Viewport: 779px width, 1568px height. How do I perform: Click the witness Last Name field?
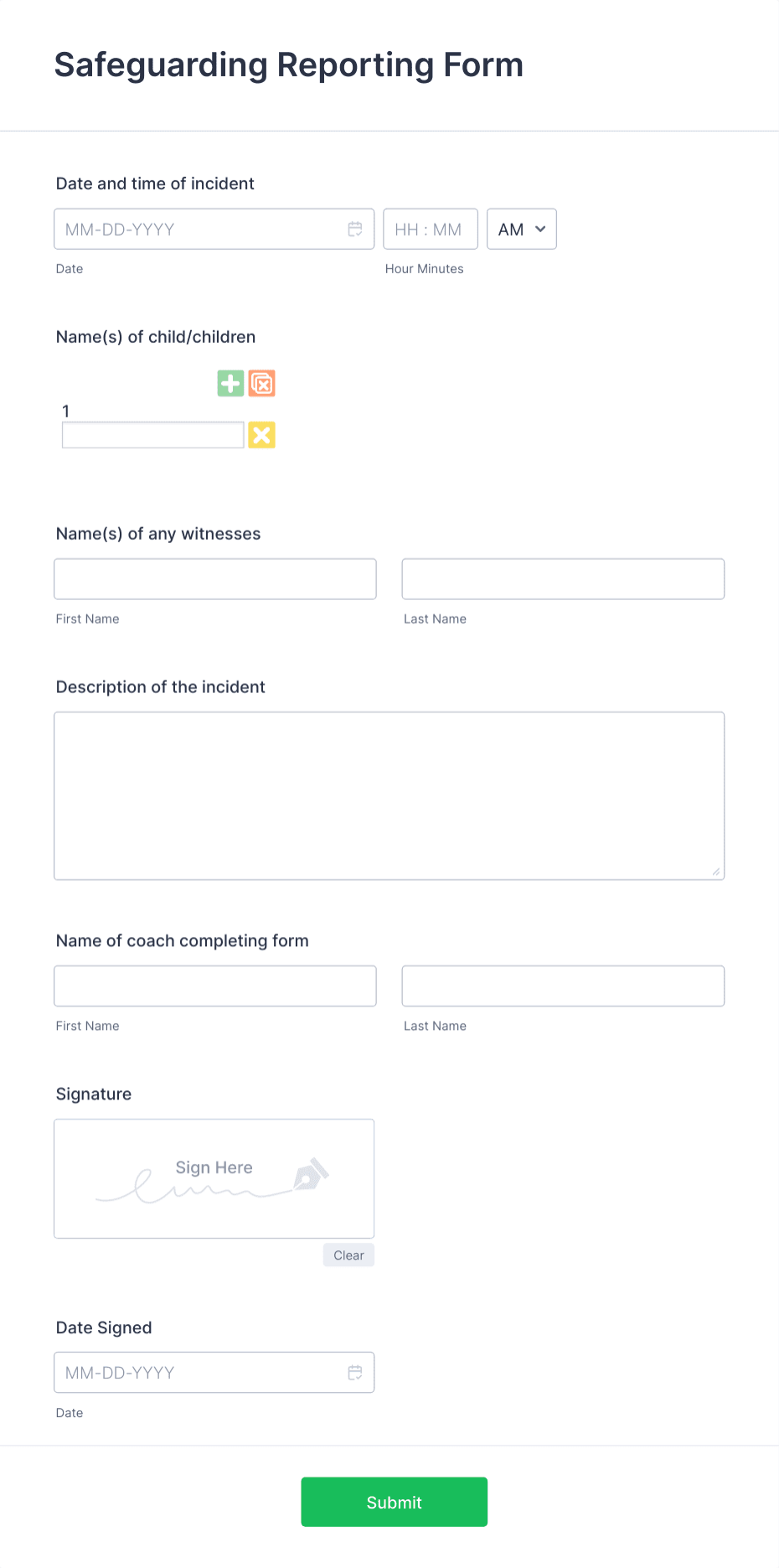point(562,578)
